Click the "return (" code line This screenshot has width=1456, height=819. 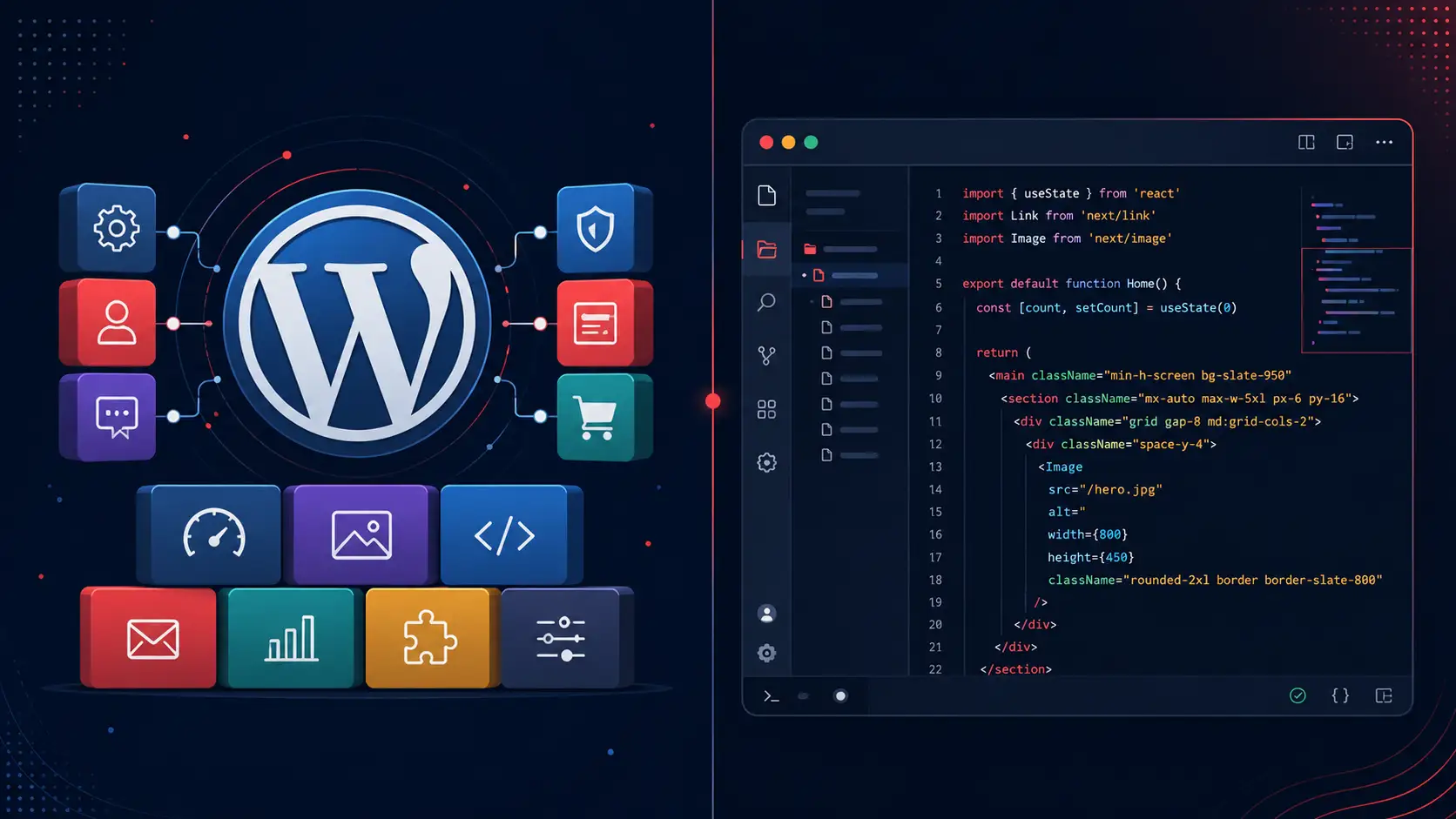tap(1003, 352)
